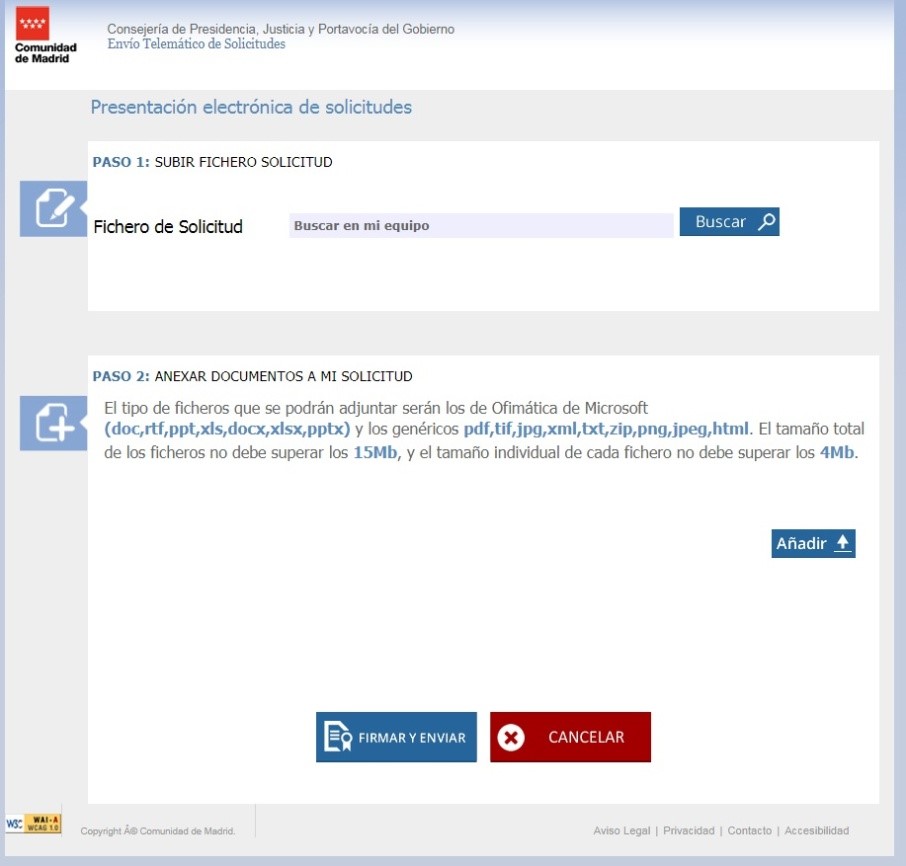Click 'Envío Telemático de Solicitudes' header text
Viewport: 906px width, 866px height.
pos(196,44)
